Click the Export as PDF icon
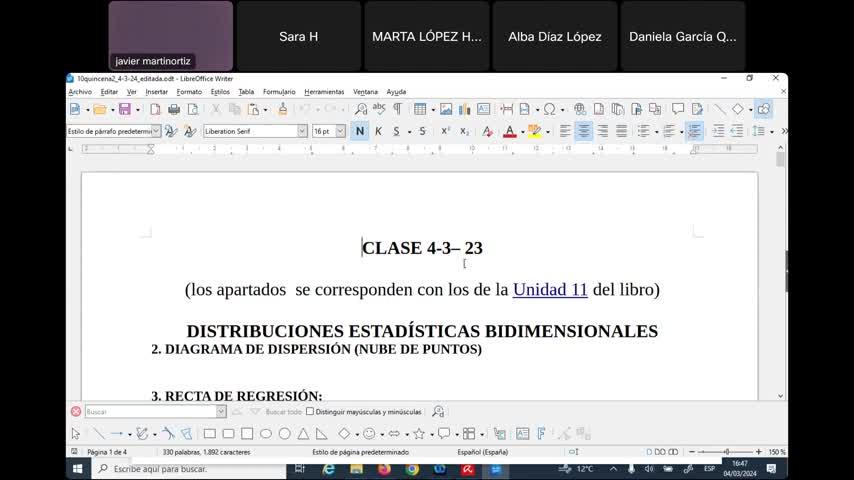Image resolution: width=854 pixels, height=480 pixels. 156,109
